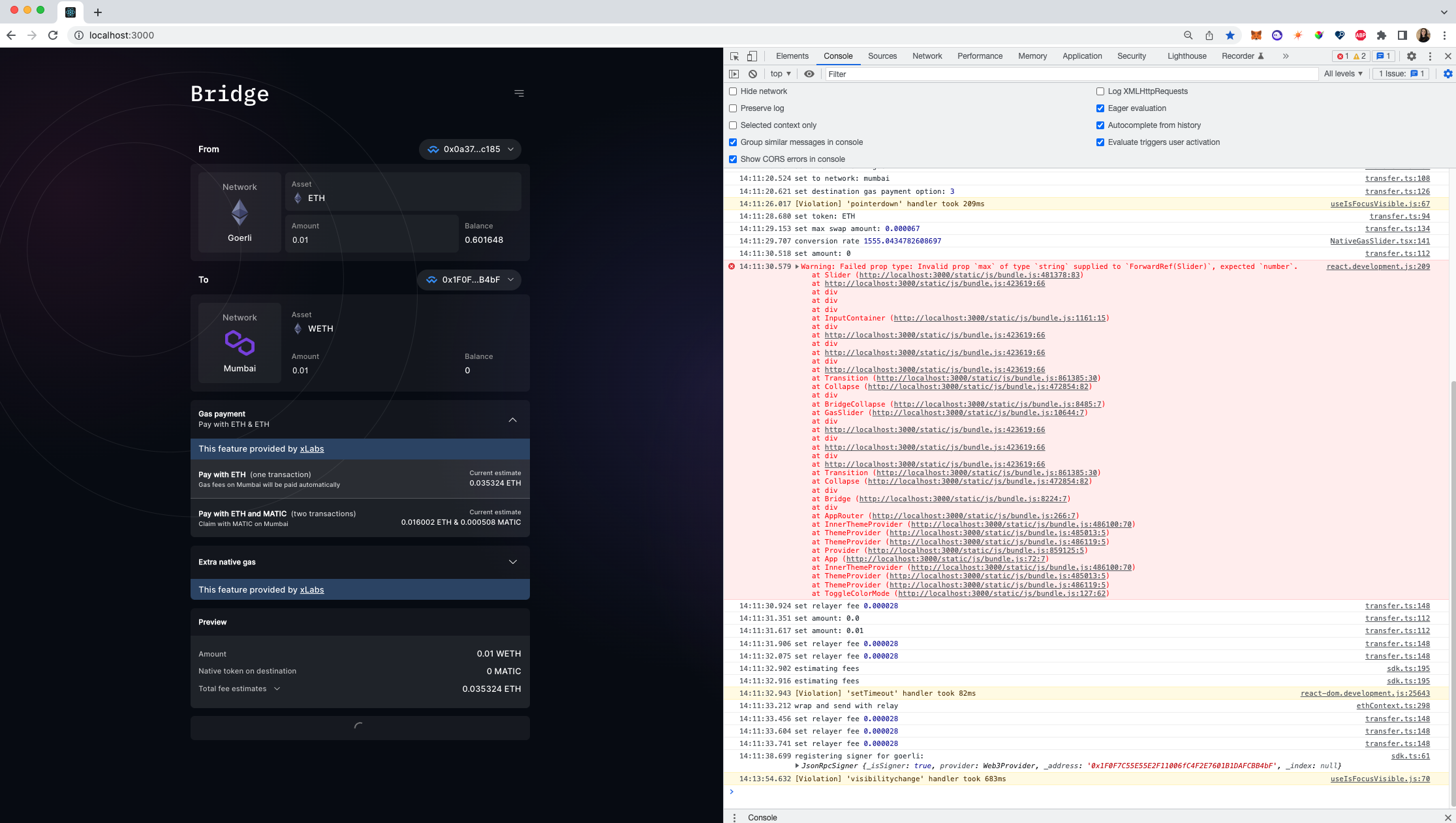Viewport: 1456px width, 823px height.
Task: Switch to the Network tab in DevTools
Action: [927, 56]
